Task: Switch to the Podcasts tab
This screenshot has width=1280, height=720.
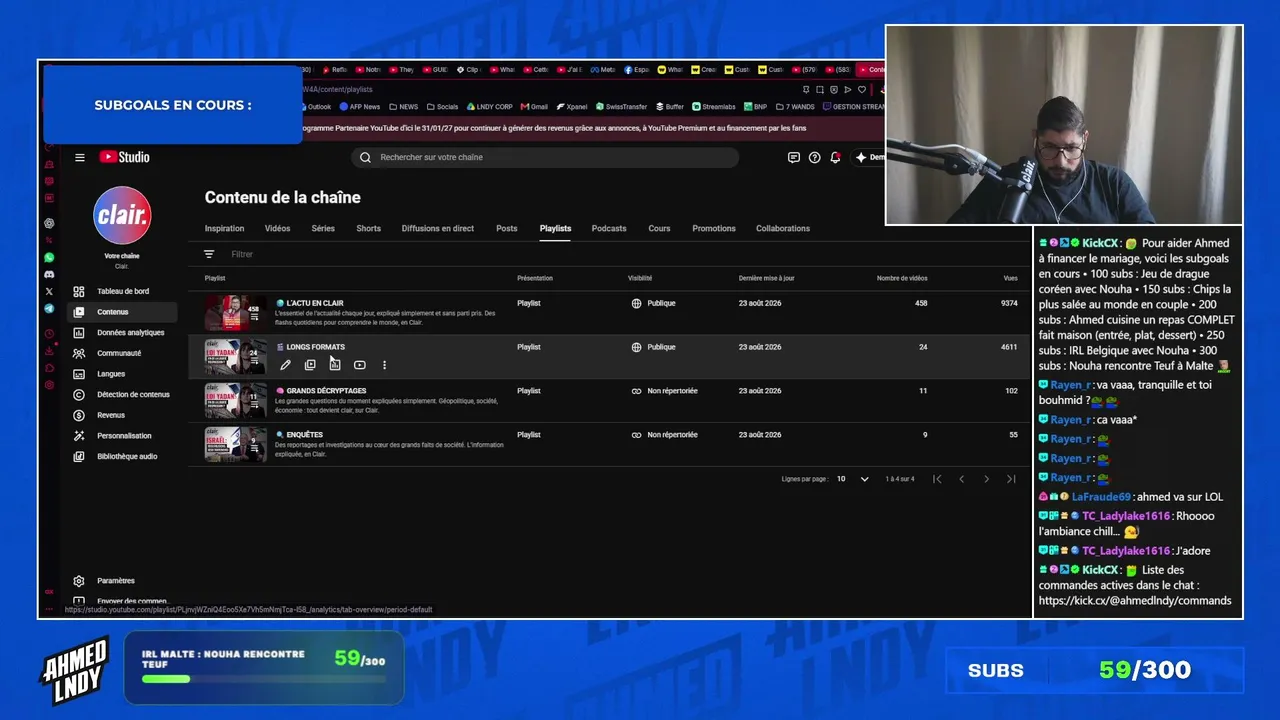Action: tap(609, 228)
